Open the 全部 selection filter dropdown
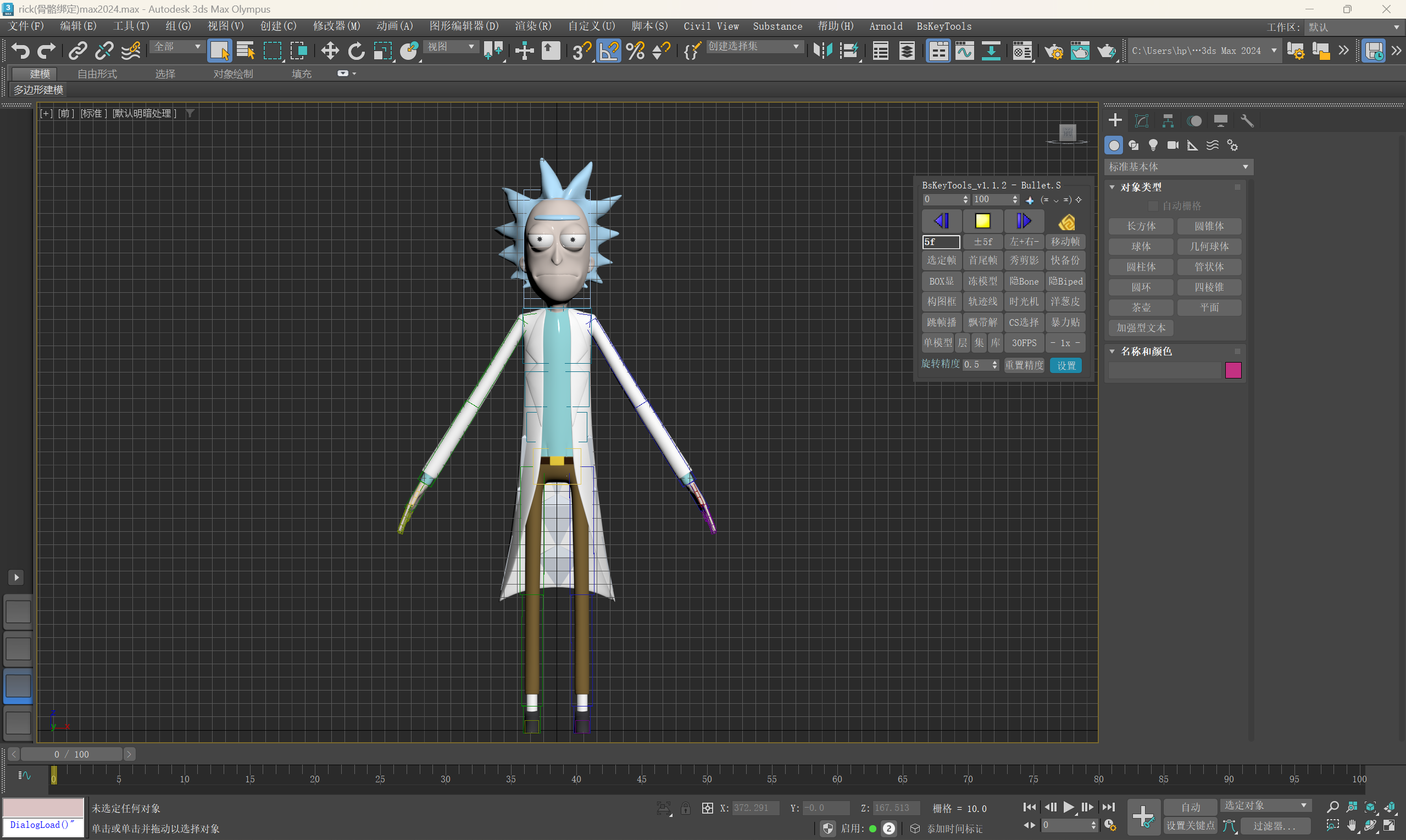 pyautogui.click(x=177, y=46)
